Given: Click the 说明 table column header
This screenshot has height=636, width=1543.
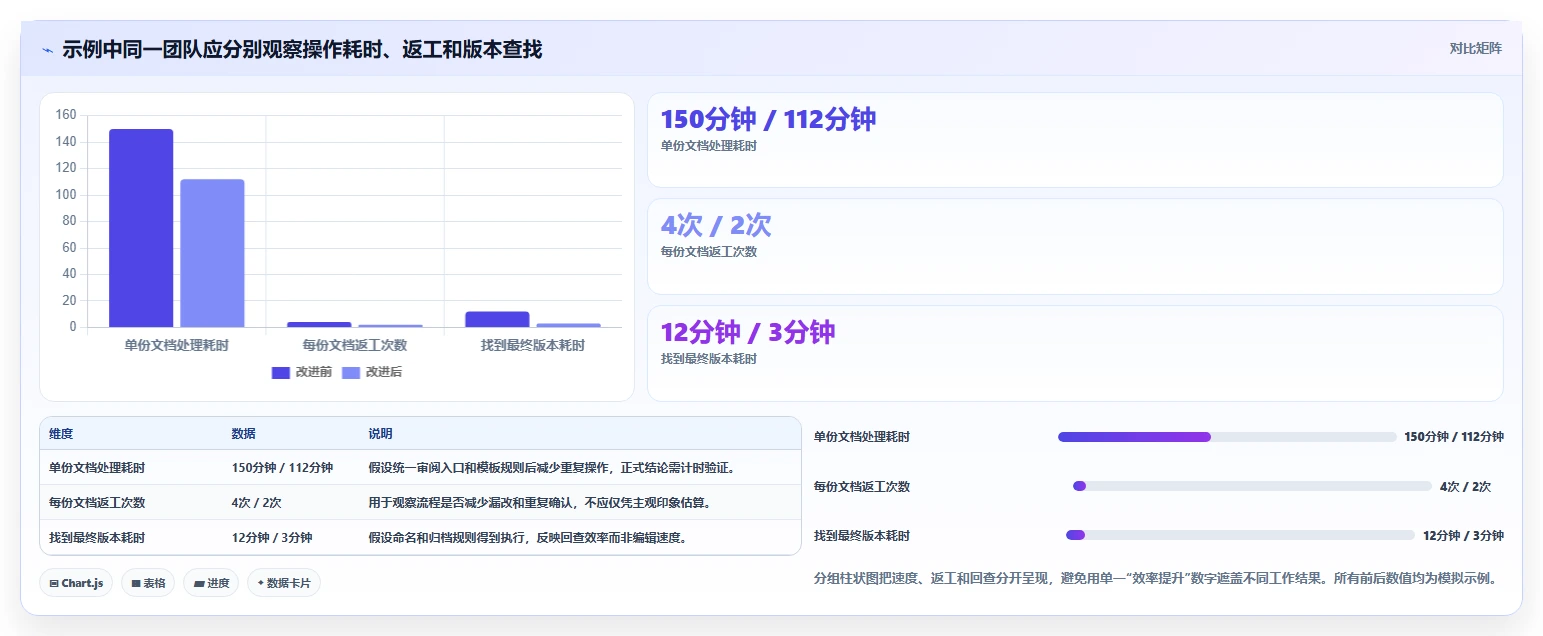Looking at the screenshot, I should (380, 434).
